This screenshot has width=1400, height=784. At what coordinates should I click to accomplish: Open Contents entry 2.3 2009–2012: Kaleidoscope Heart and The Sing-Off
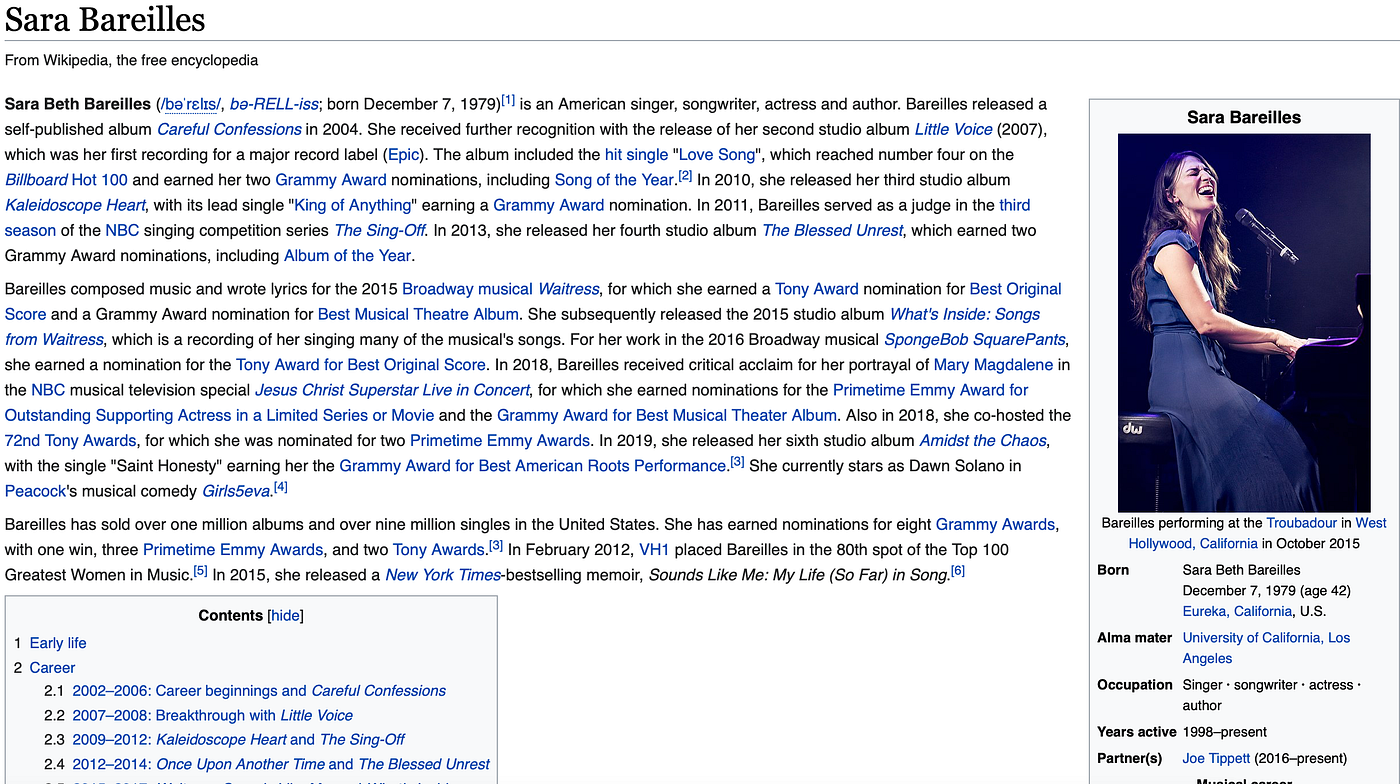point(239,739)
